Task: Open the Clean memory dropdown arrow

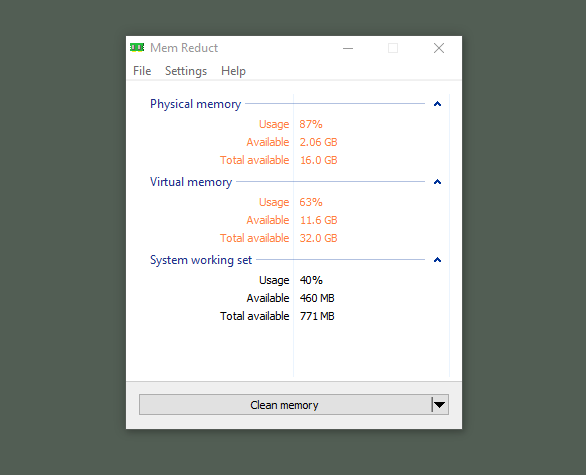Action: pos(440,405)
